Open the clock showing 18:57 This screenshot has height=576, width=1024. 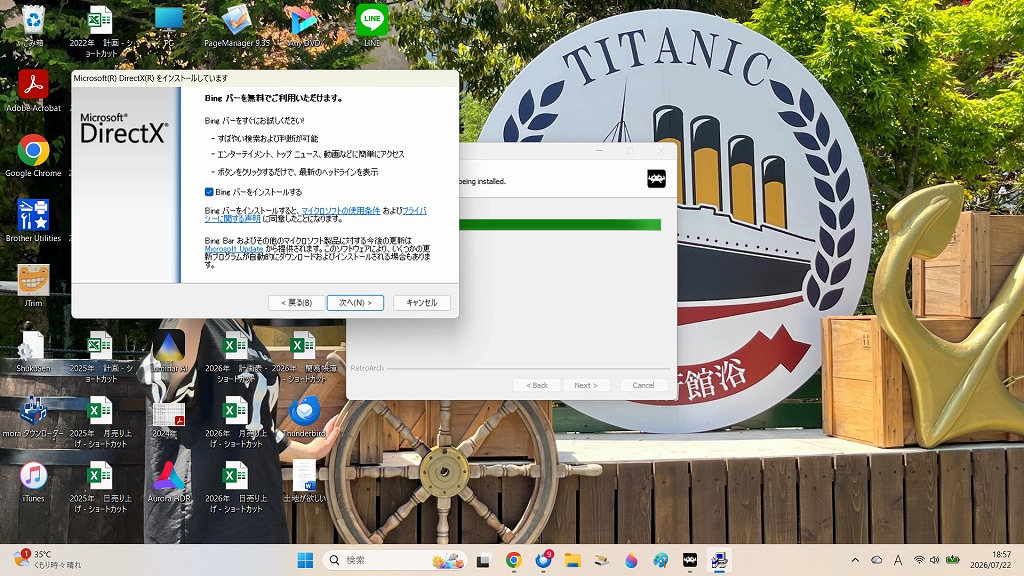point(990,560)
